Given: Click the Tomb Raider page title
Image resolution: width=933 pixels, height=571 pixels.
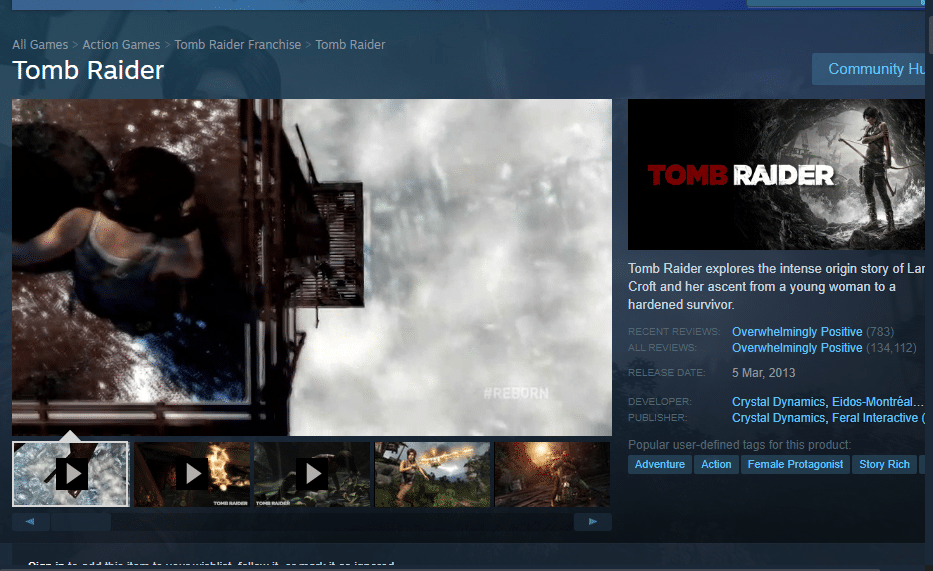Looking at the screenshot, I should pyautogui.click(x=88, y=70).
